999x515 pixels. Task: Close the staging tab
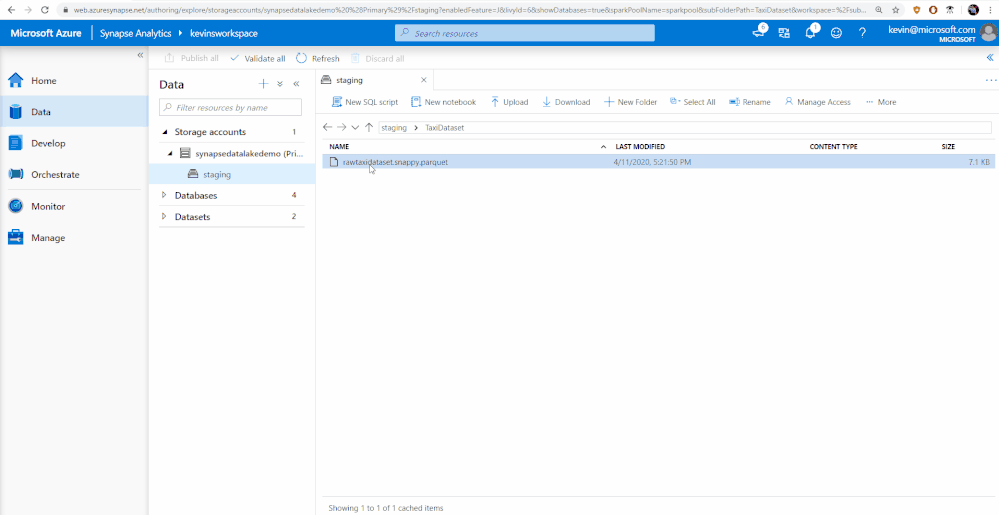424,80
